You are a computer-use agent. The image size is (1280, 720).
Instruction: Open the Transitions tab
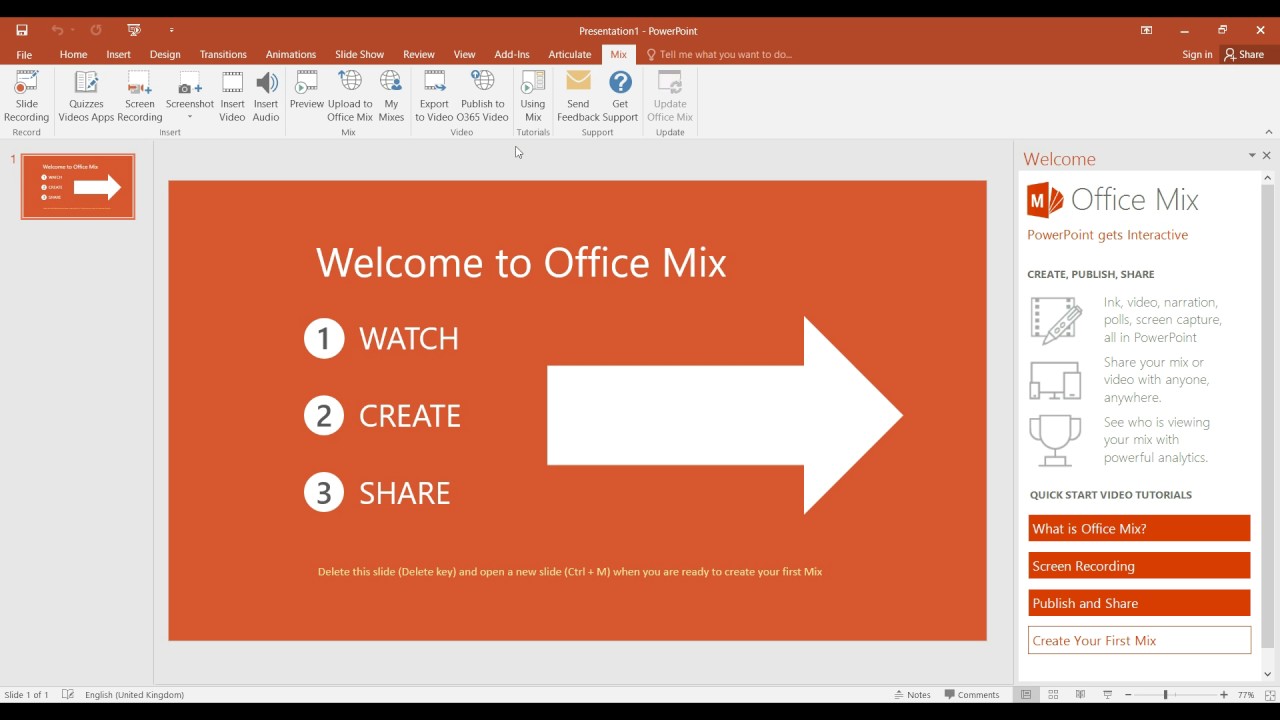click(x=223, y=55)
